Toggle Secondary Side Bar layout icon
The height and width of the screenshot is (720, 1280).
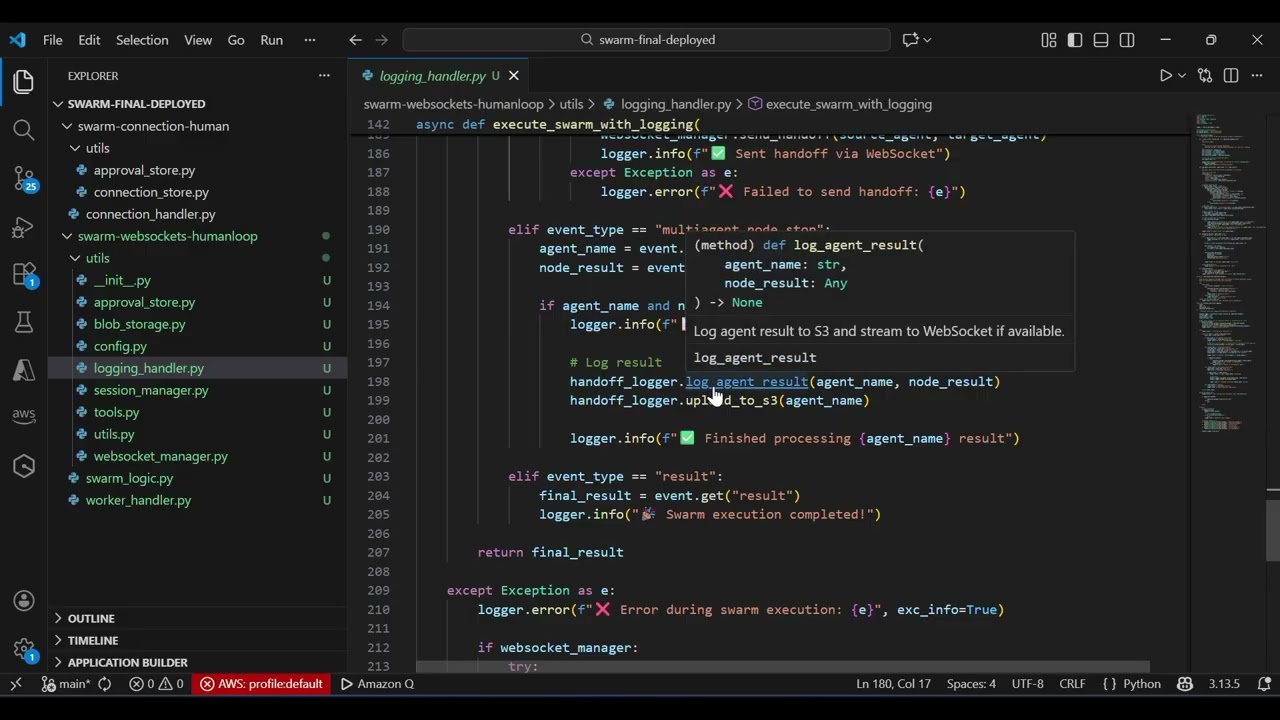(x=1127, y=40)
